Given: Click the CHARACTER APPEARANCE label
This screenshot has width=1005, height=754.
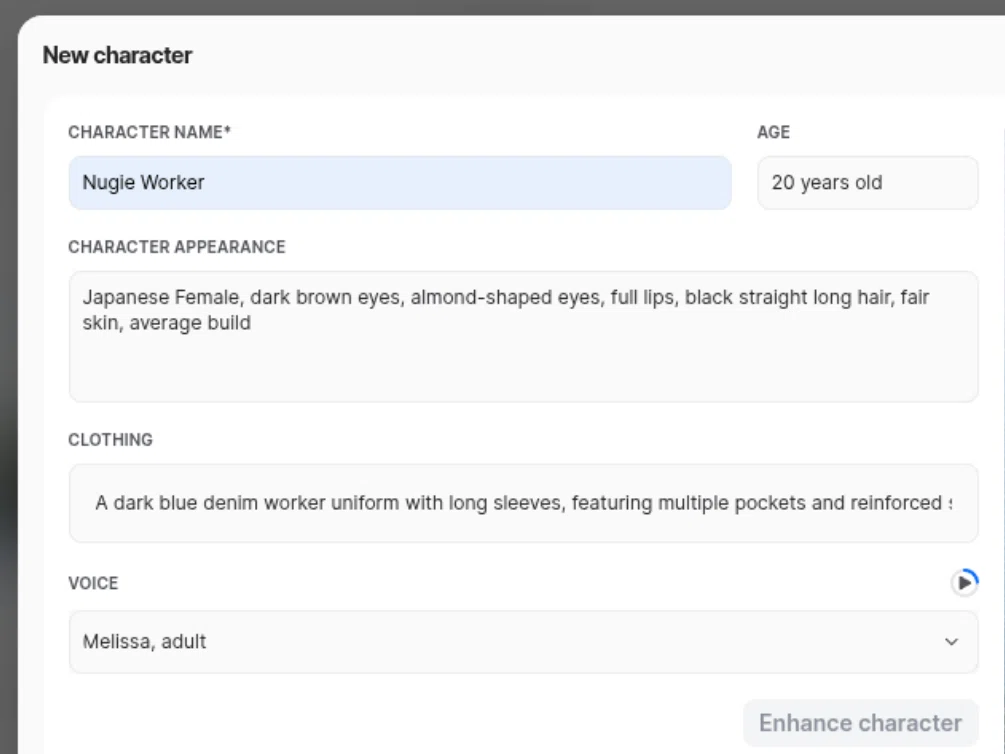Looking at the screenshot, I should [176, 247].
